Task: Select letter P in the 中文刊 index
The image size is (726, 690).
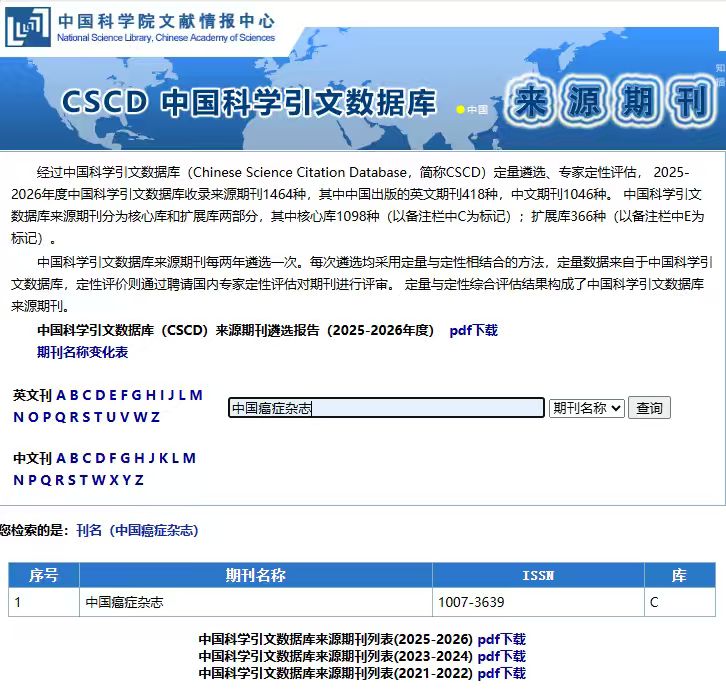Action: point(32,480)
